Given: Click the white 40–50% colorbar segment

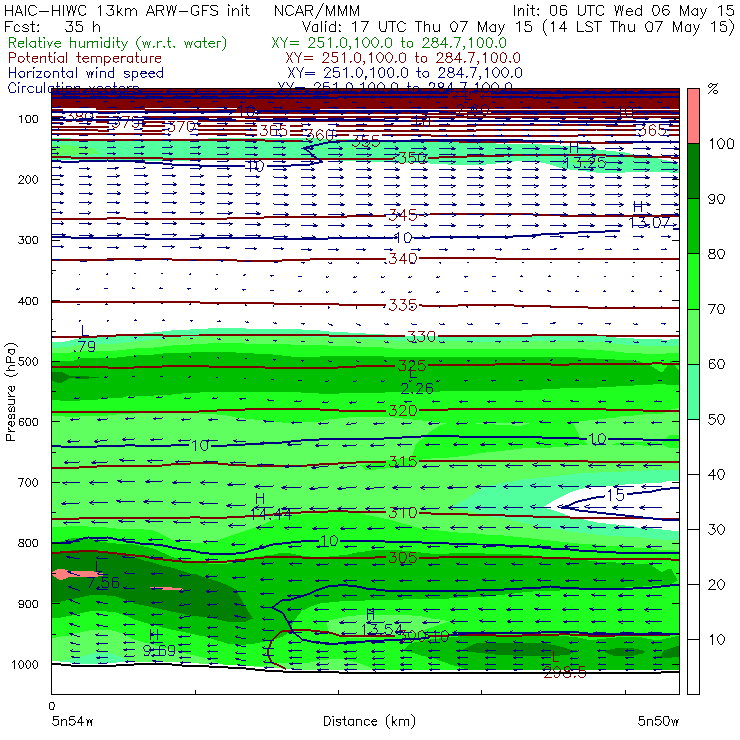Looking at the screenshot, I should point(693,446).
